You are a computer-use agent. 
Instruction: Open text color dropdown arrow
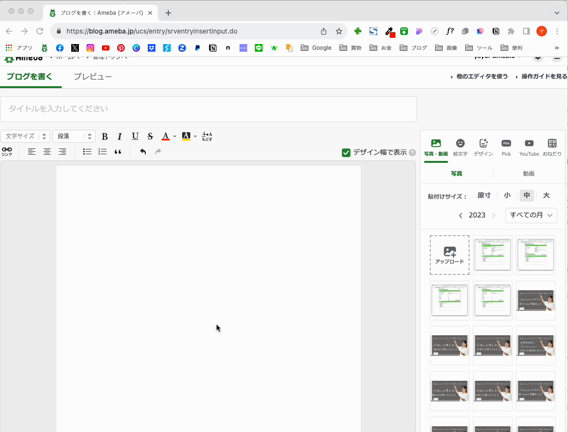tap(175, 137)
